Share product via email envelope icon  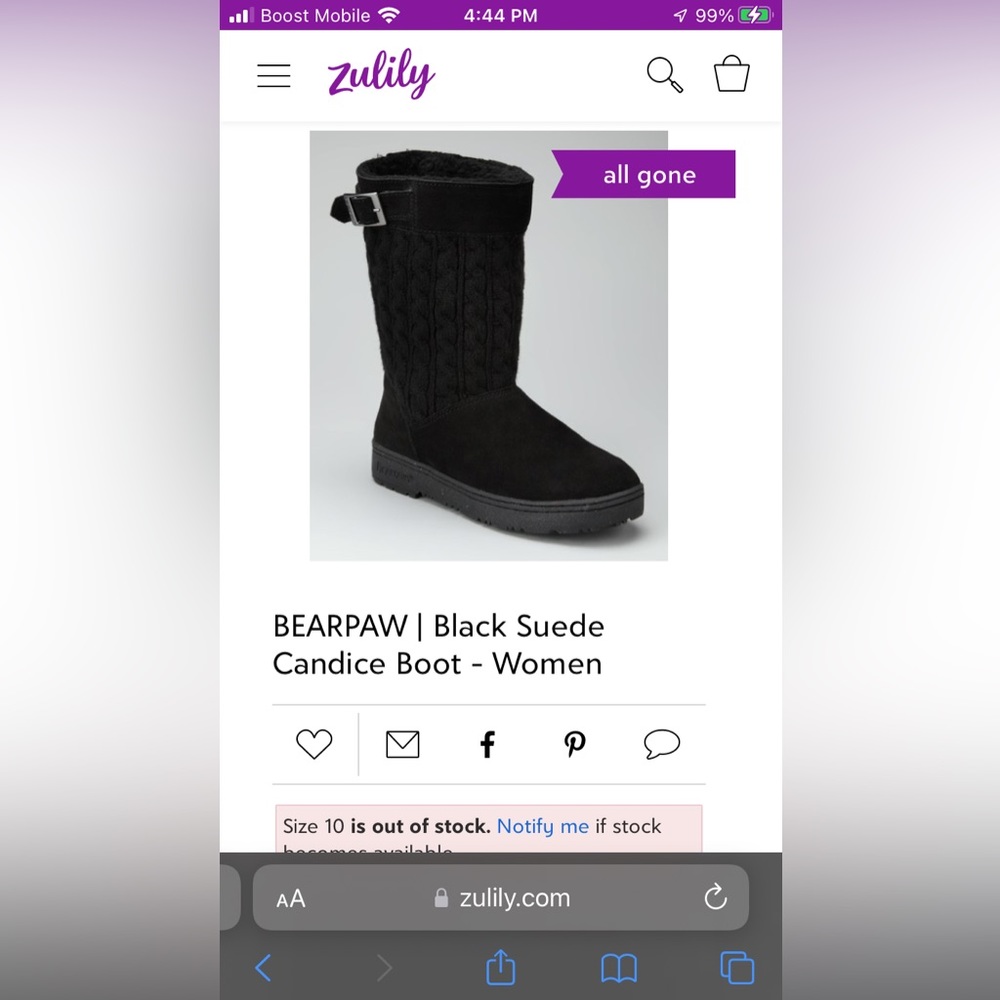point(403,744)
